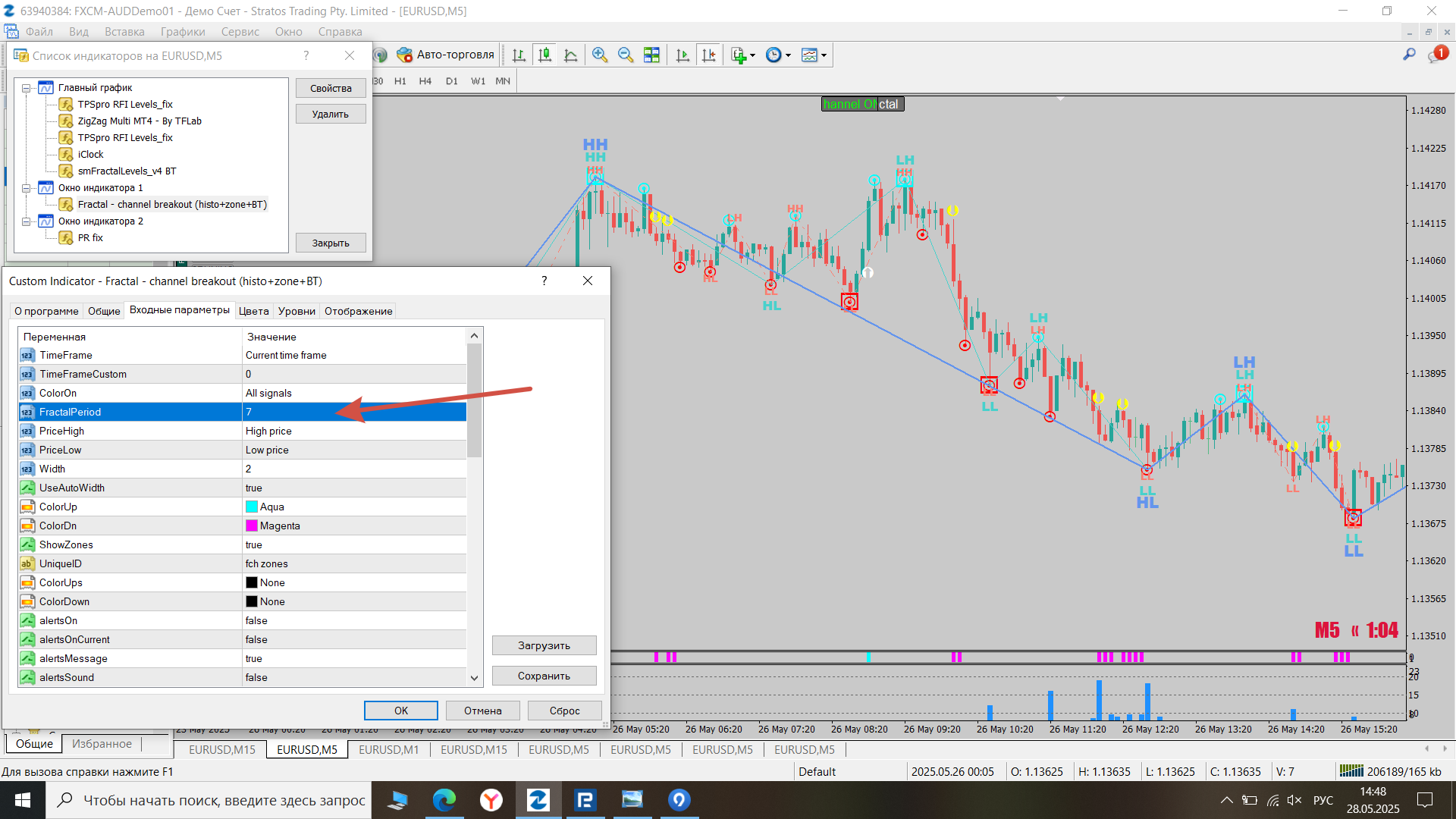Select smFractalLevels_v4 BT indicator in list

click(127, 171)
